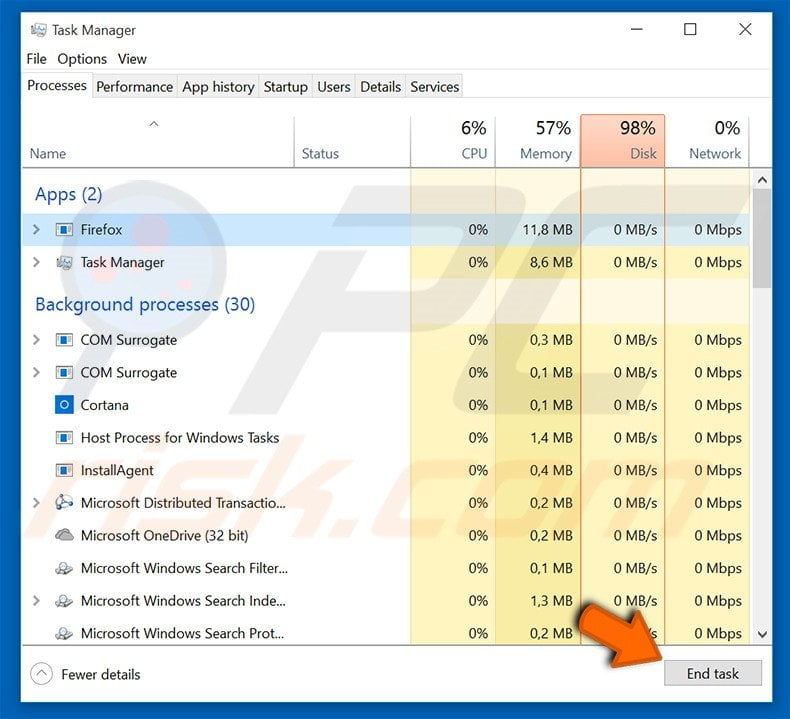Click the Task Manager row icon
This screenshot has width=790, height=719.
(64, 263)
